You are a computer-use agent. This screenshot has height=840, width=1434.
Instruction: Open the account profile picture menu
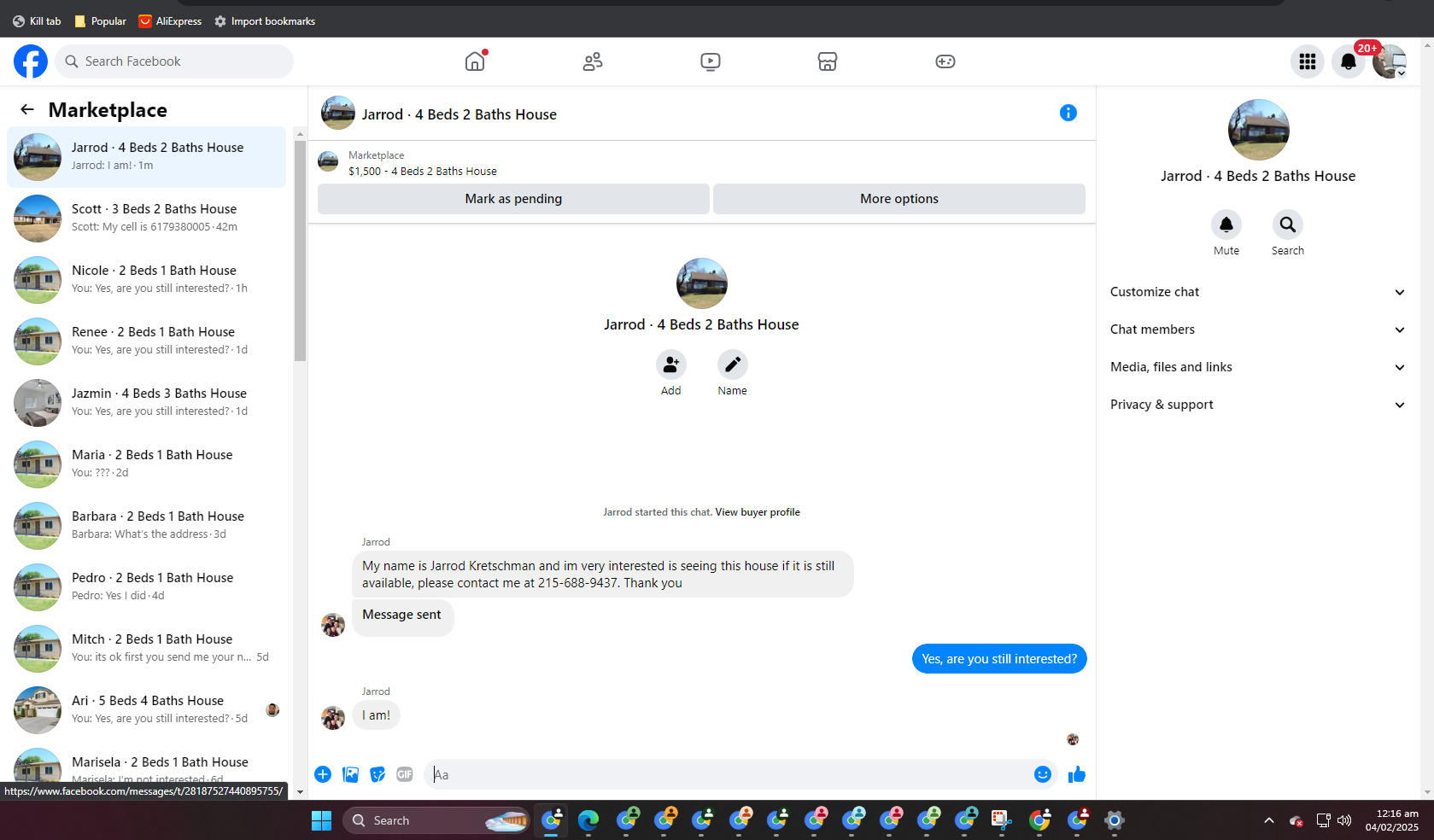click(1390, 61)
